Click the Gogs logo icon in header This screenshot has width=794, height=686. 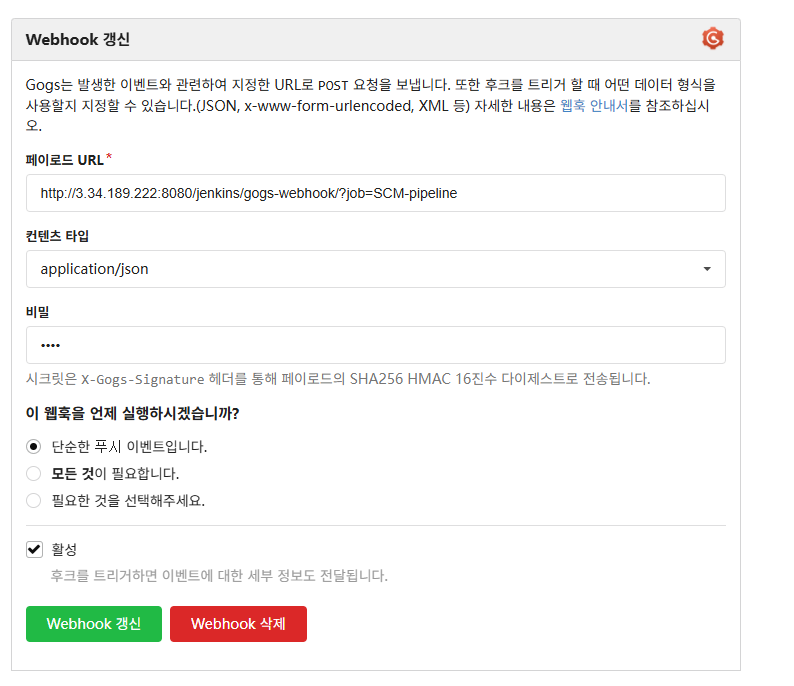click(x=712, y=38)
